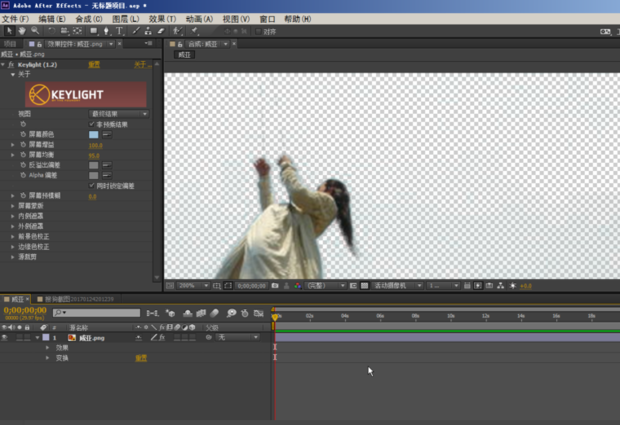Select the Rotation tool

(52, 31)
